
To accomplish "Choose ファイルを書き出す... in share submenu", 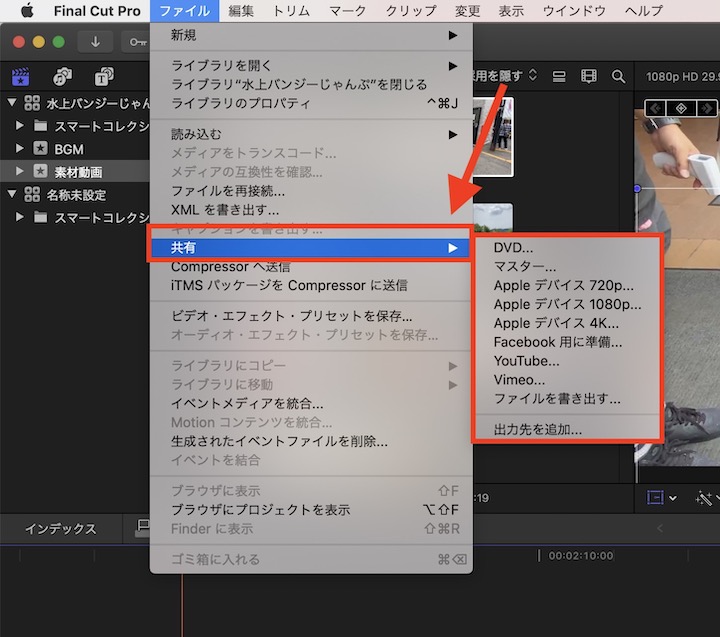I will pyautogui.click(x=568, y=399).
